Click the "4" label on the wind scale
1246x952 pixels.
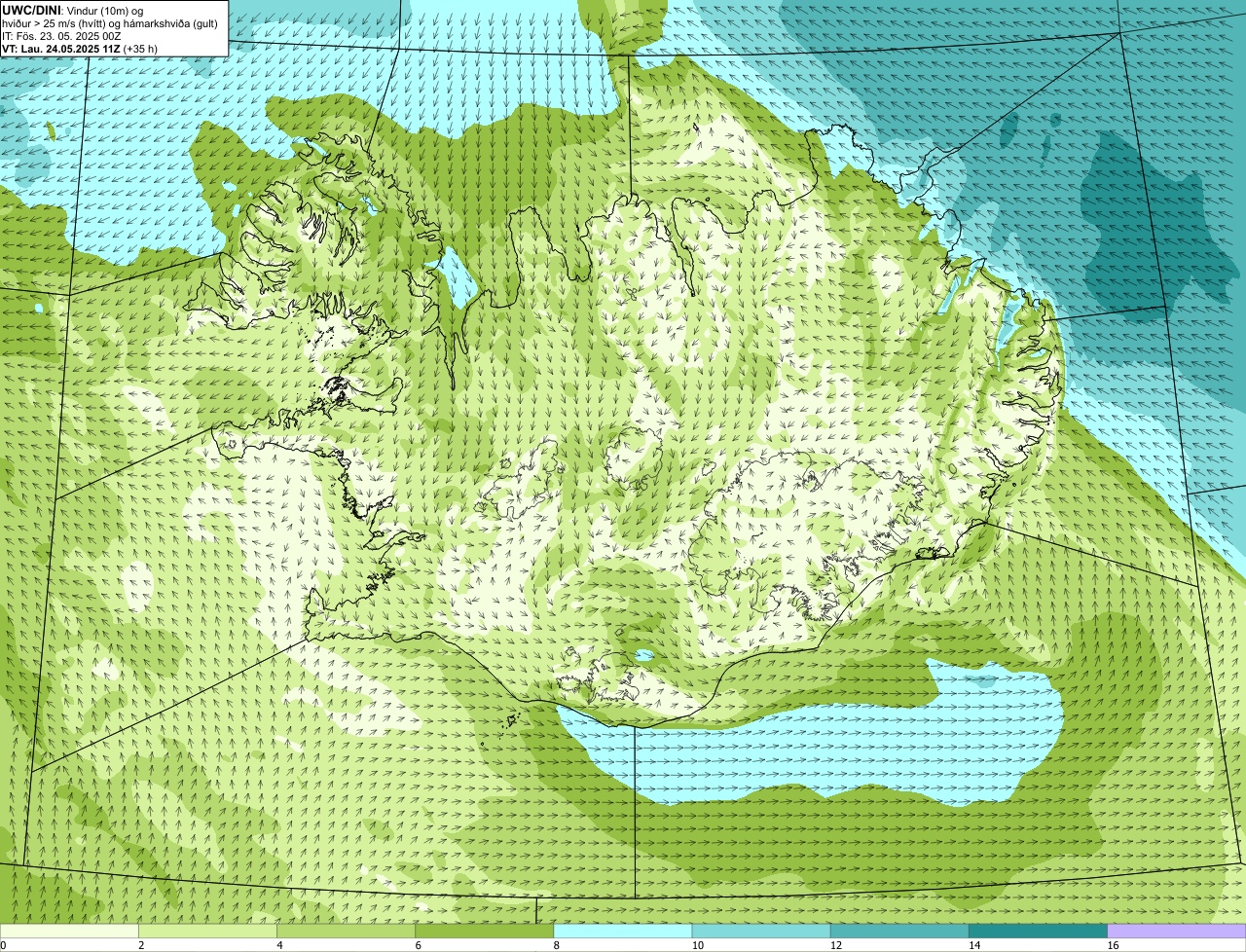[x=279, y=945]
